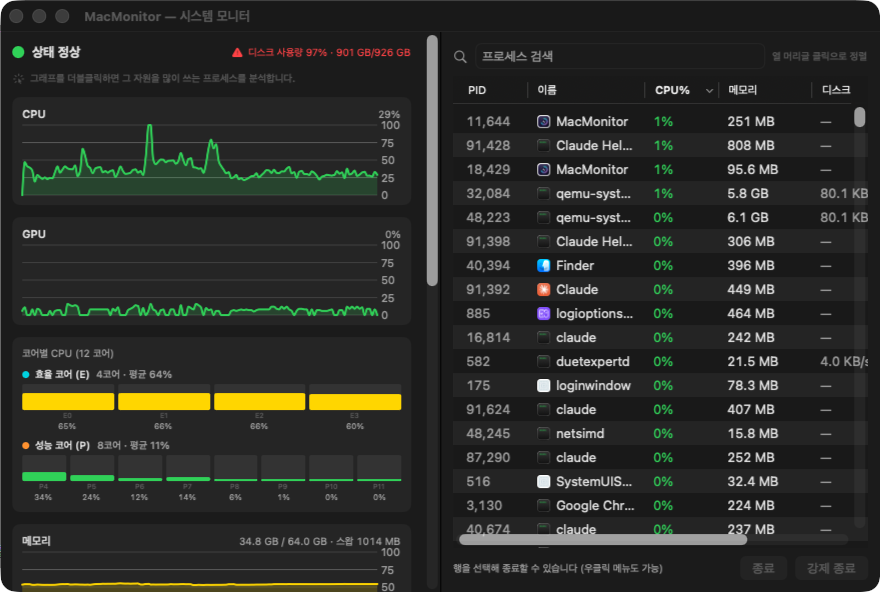The image size is (880, 592).
Task: Click the sparkle hint icon beside graph tip
Action: [x=19, y=79]
